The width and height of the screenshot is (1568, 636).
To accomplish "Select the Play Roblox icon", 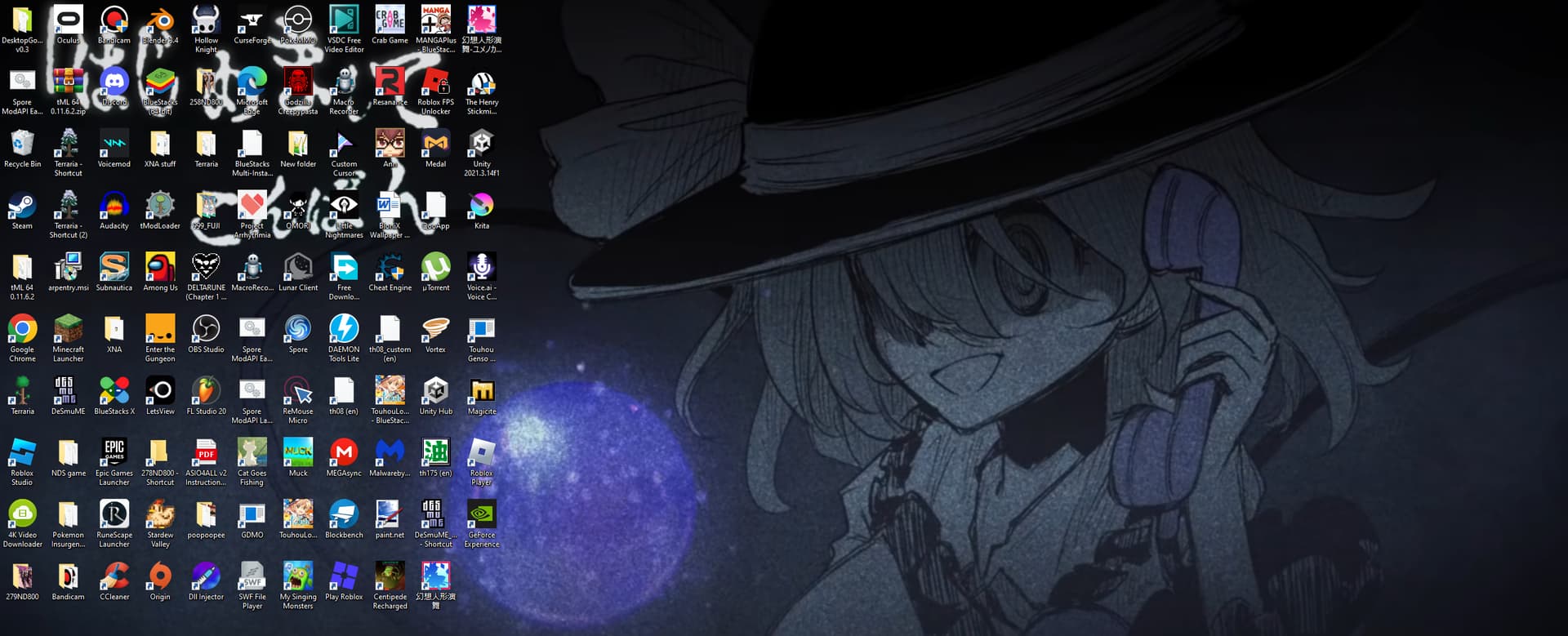I will click(344, 576).
